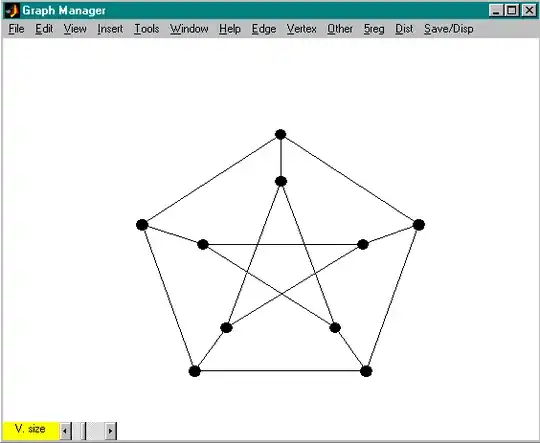Select the right outer pentagon vertex

click(419, 225)
